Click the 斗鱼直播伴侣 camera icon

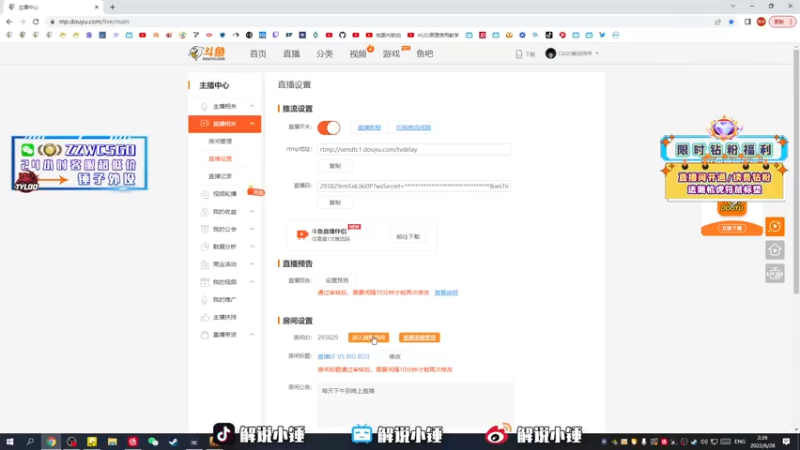pyautogui.click(x=302, y=235)
